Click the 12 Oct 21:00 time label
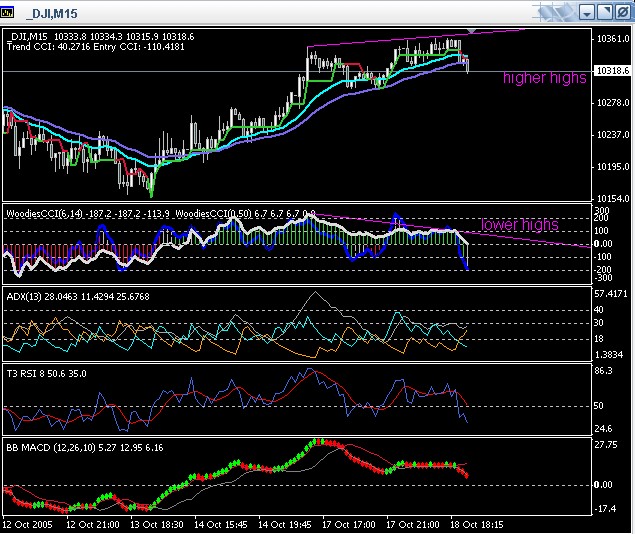The height and width of the screenshot is (534, 635). click(93, 525)
